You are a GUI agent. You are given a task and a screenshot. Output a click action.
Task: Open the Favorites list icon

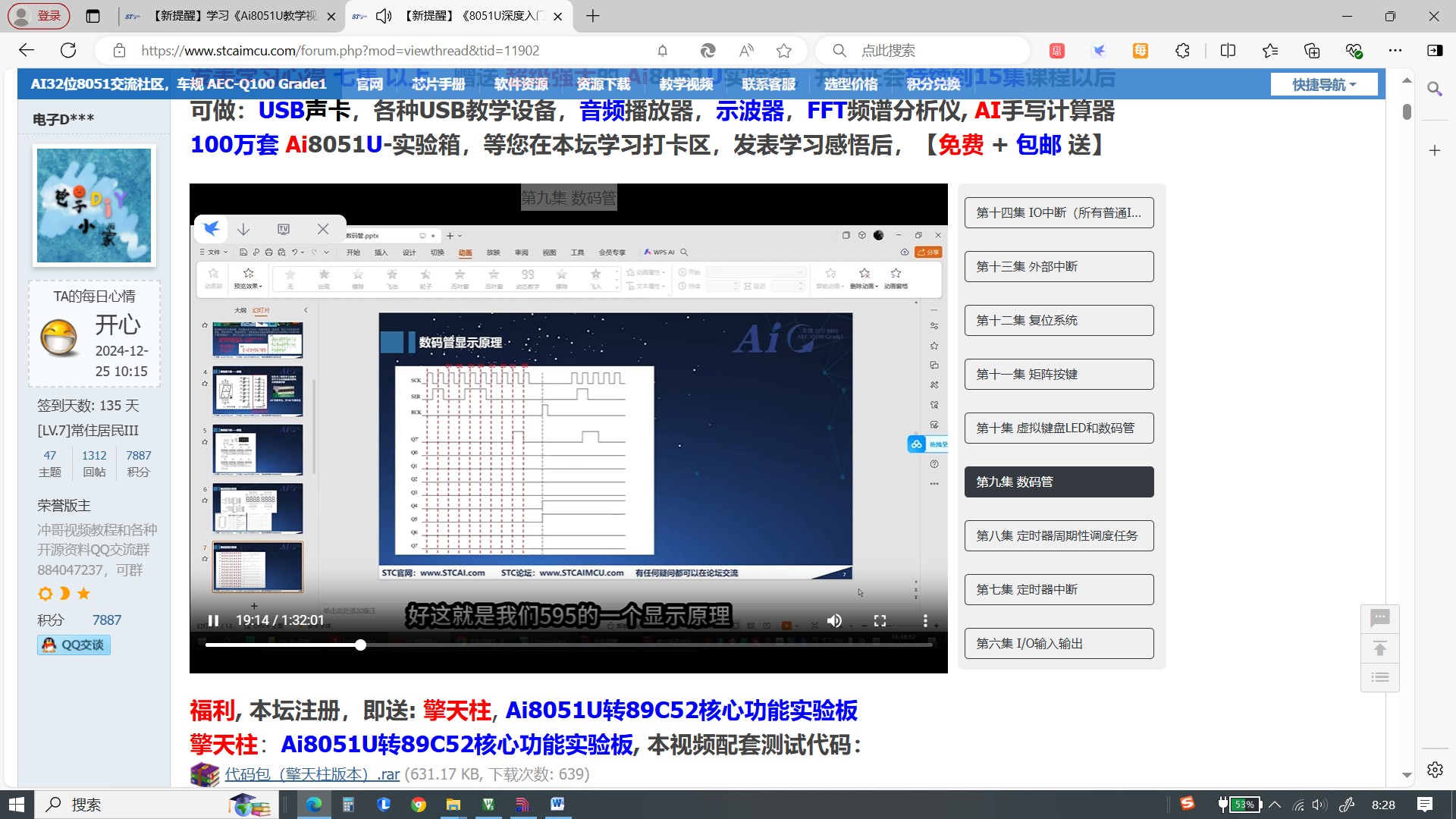coord(1270,51)
